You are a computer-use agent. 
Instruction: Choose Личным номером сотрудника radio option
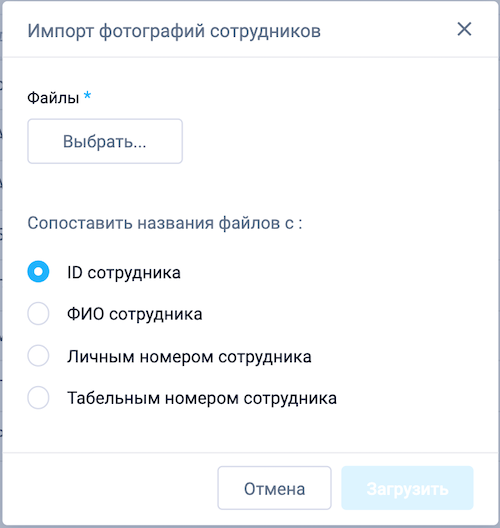click(x=38, y=356)
